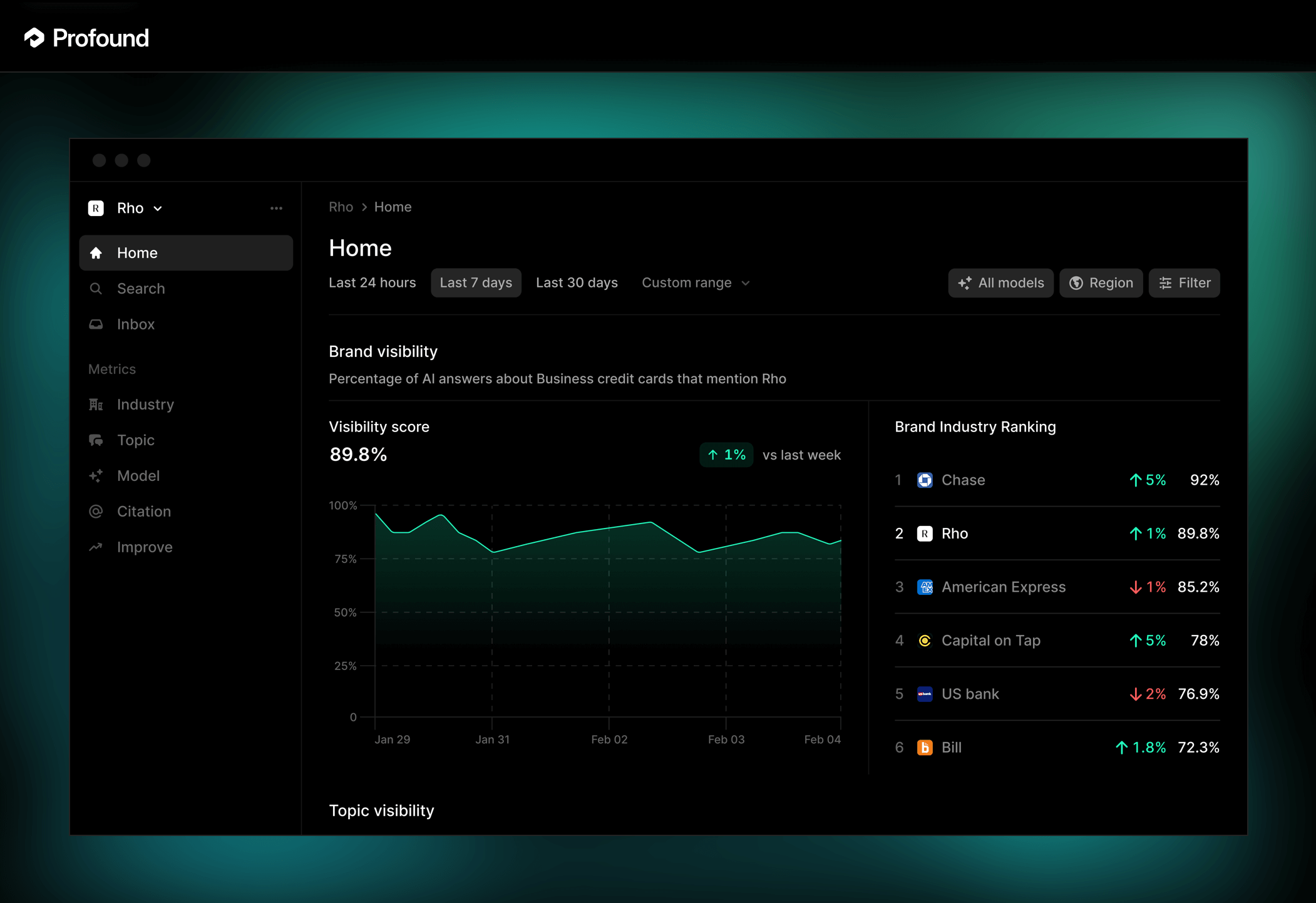The width and height of the screenshot is (1316, 903).
Task: Click three-dot menu beside Rho workspace
Action: 276,208
